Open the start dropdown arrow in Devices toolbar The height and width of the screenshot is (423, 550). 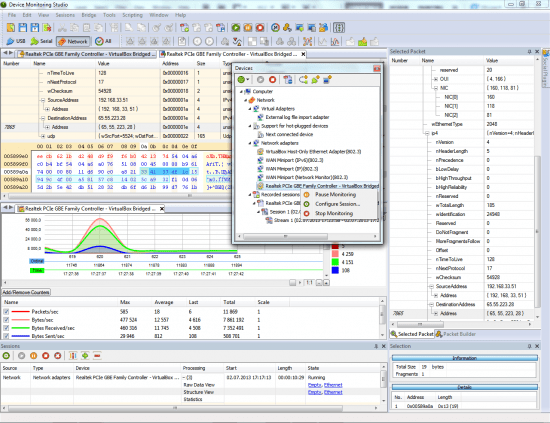pos(248,80)
